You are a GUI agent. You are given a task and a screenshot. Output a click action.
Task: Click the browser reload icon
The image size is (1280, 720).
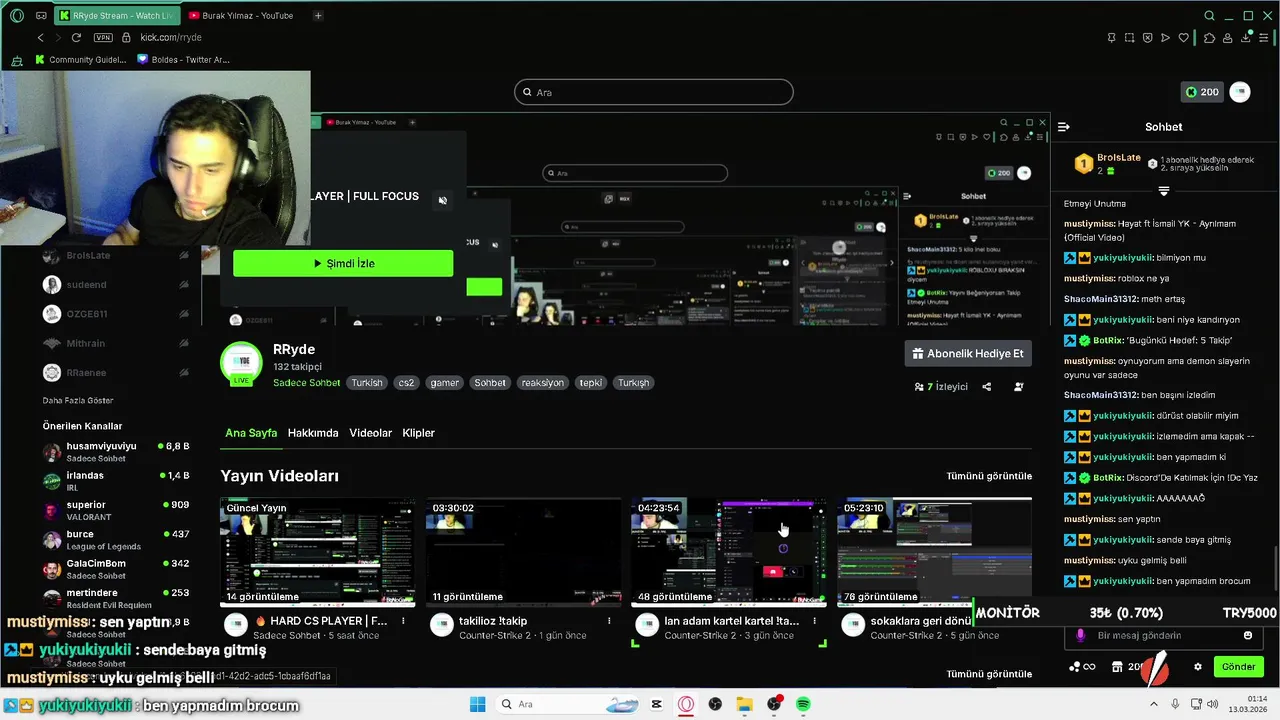[x=76, y=37]
